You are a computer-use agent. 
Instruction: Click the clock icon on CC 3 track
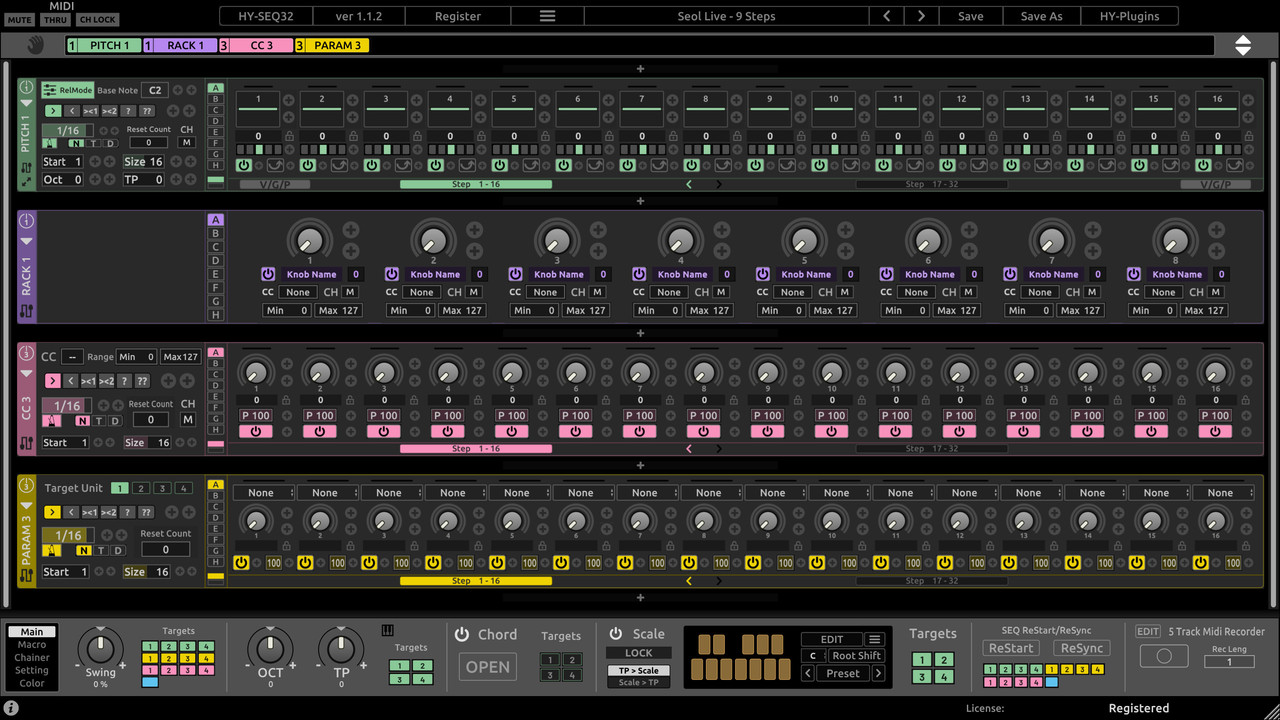tap(27, 353)
